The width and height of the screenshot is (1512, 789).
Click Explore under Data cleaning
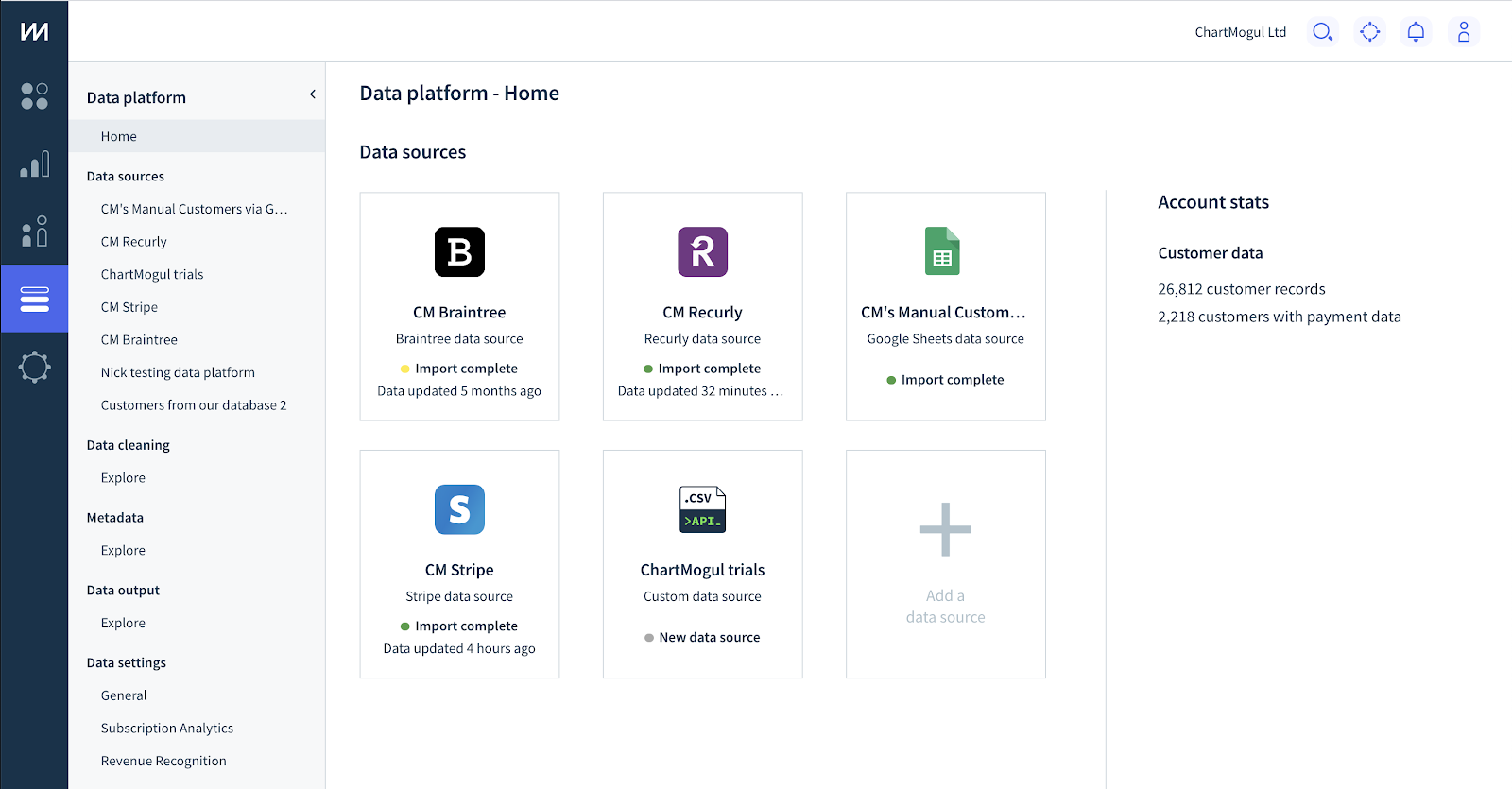[124, 478]
